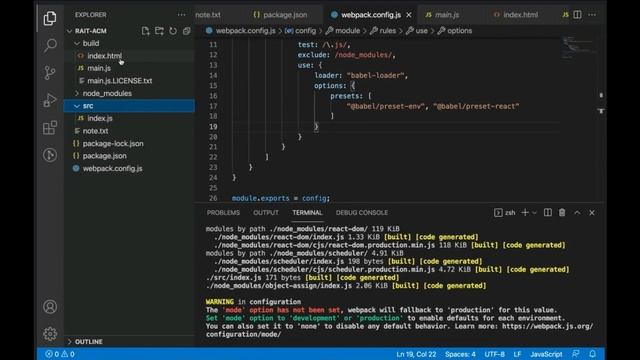This screenshot has width=640, height=360.
Task: Open the notifications bell in status bar
Action: pos(592,353)
